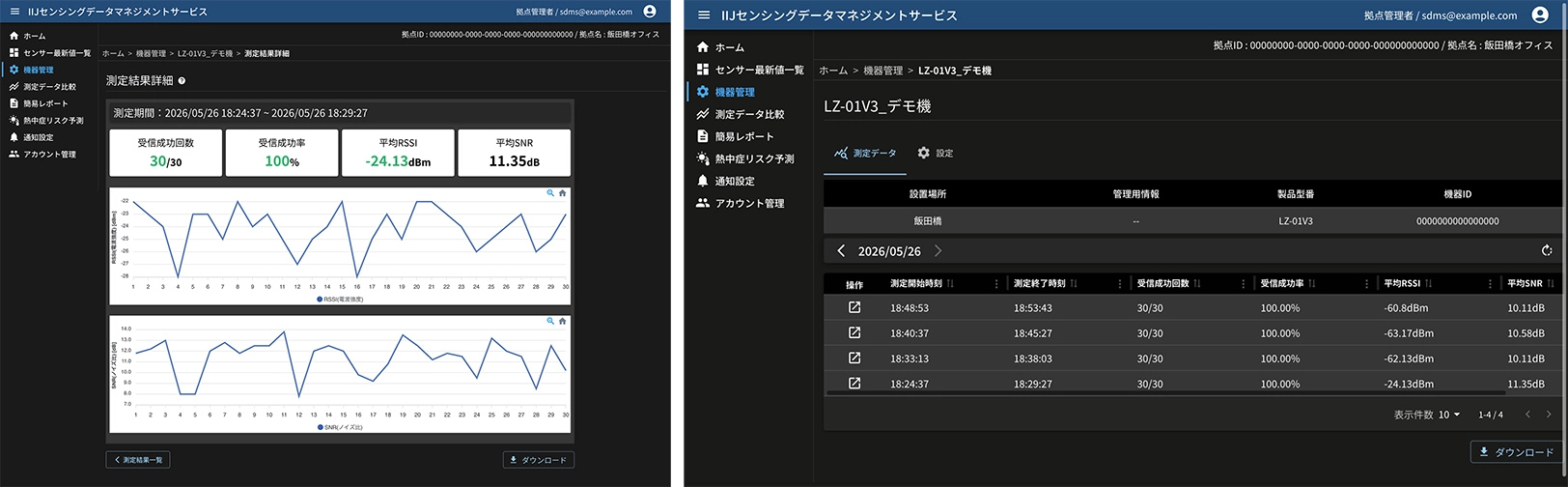This screenshot has width=1568, height=487.
Task: Open 受信成功率 column options menu
Action: (1367, 284)
